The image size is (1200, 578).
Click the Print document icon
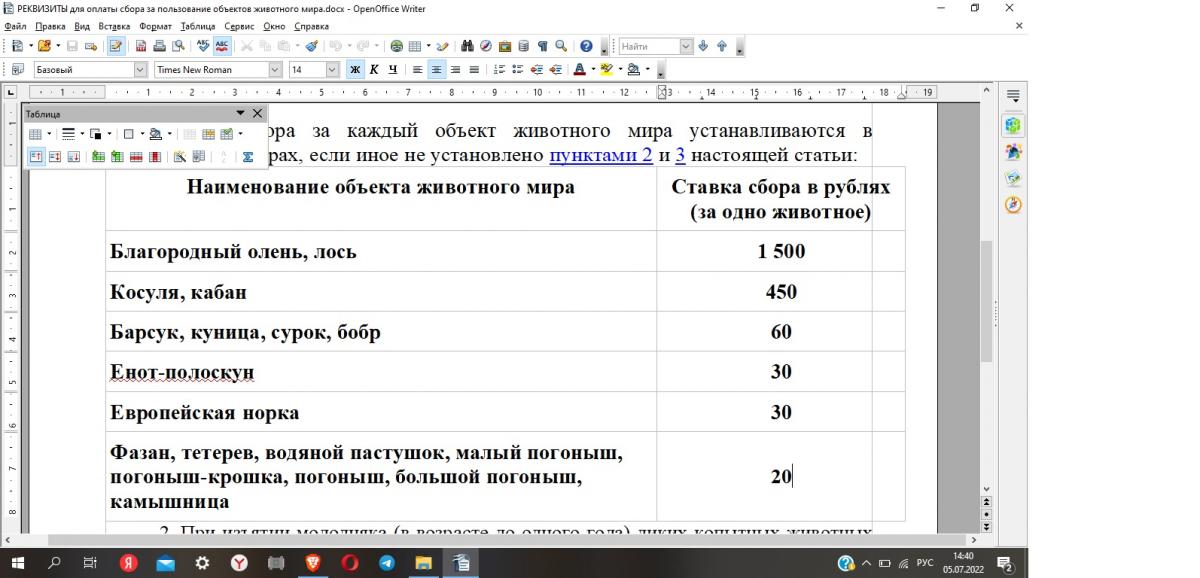tap(159, 46)
